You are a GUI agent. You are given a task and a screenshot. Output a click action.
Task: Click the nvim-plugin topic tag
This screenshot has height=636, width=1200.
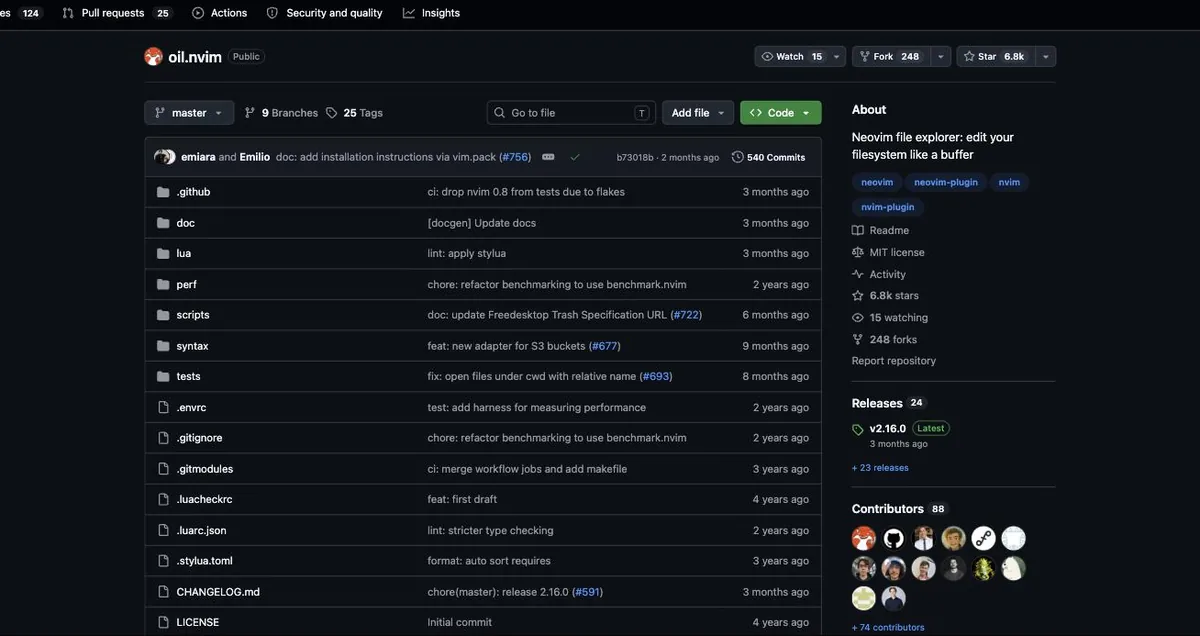click(x=888, y=207)
